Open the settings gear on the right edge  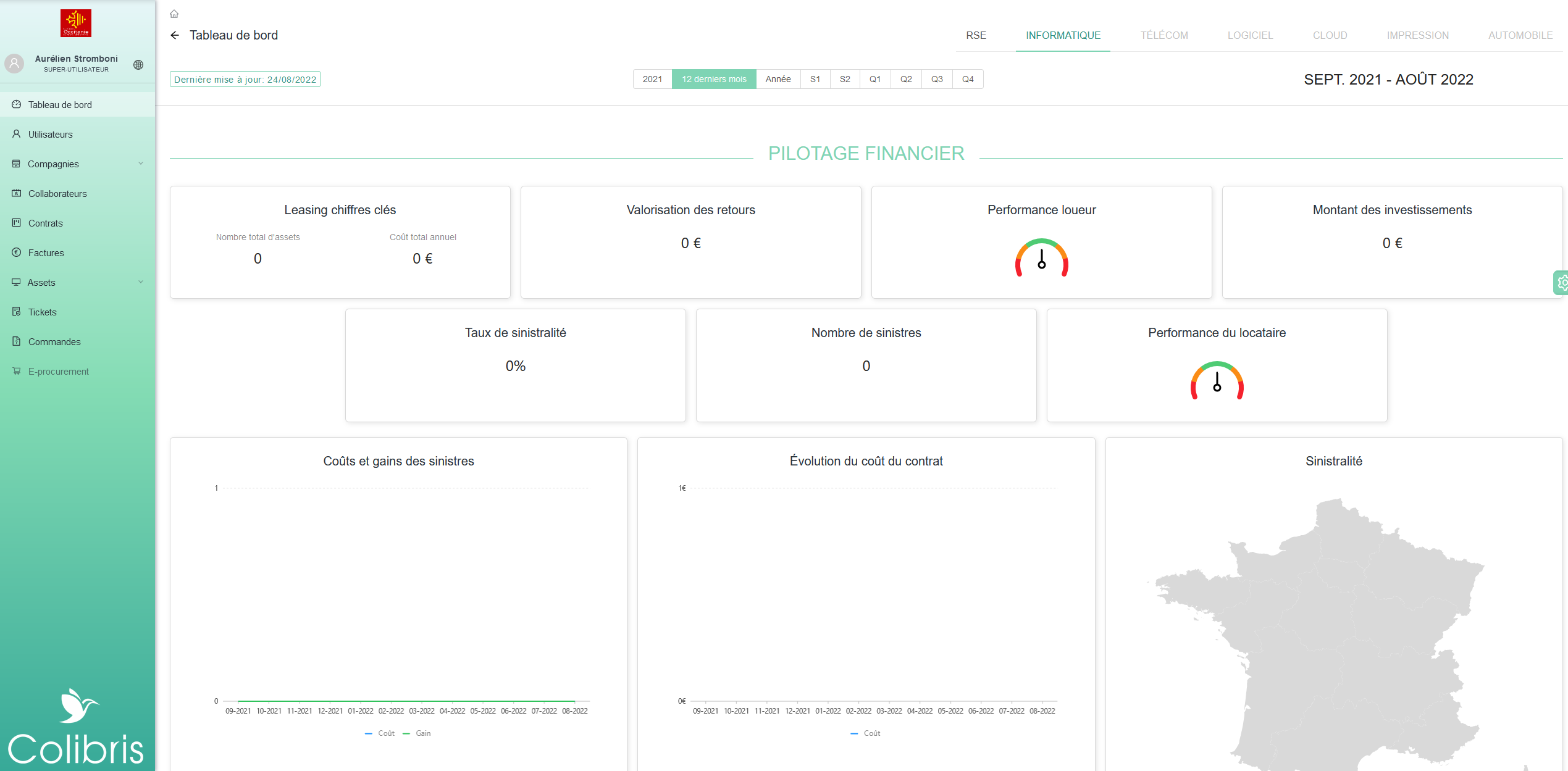pyautogui.click(x=1562, y=283)
